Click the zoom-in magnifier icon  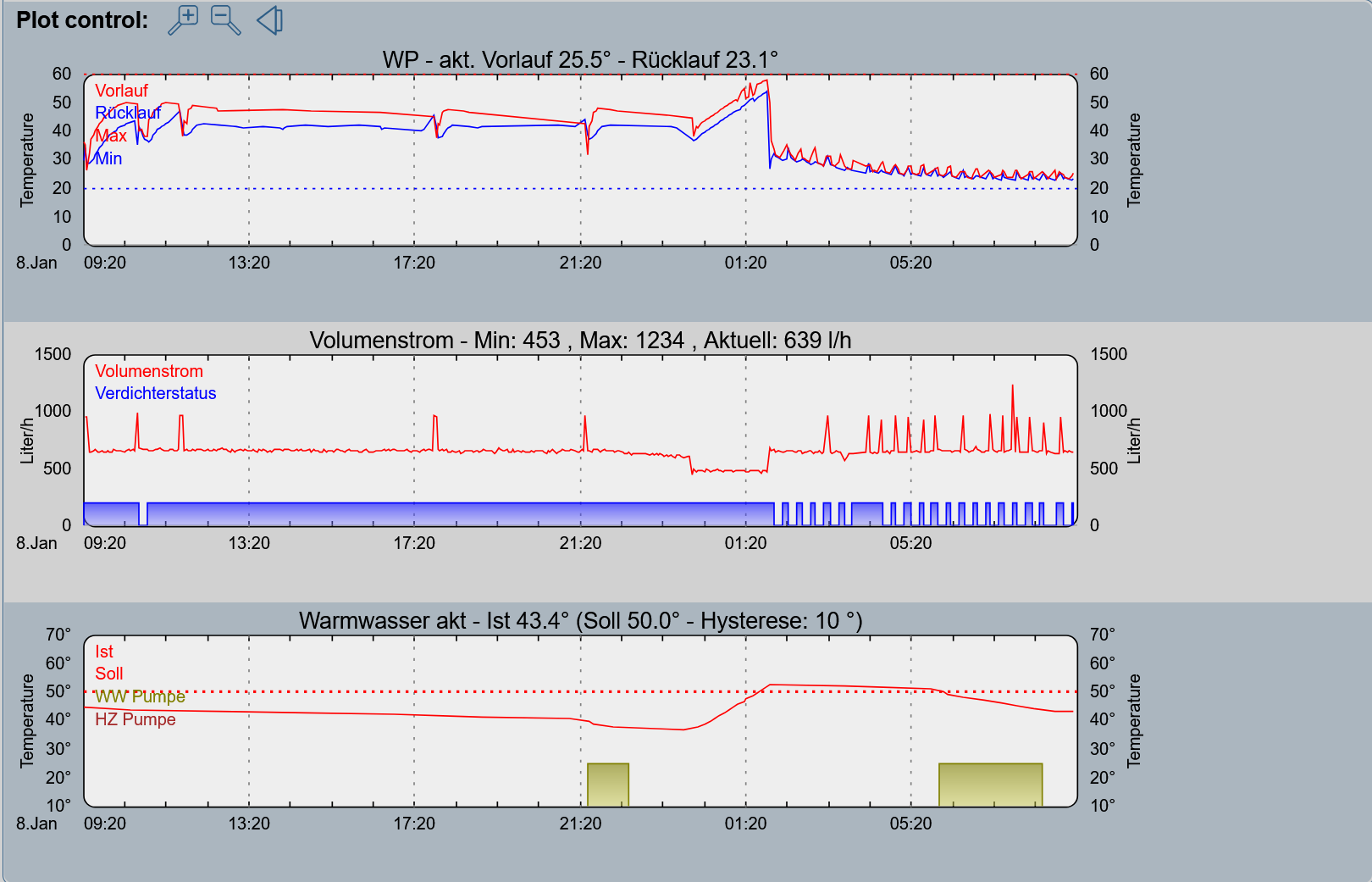click(183, 19)
